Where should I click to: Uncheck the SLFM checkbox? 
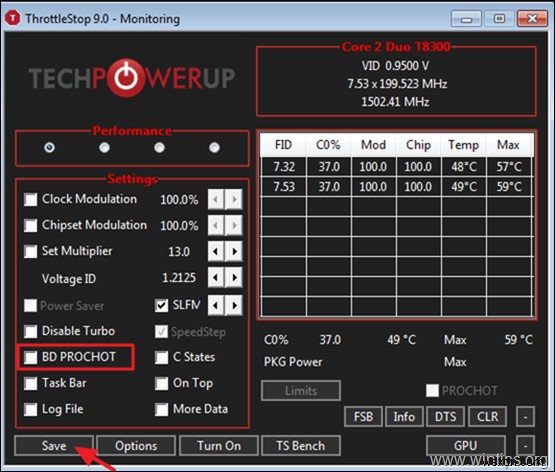point(161,305)
